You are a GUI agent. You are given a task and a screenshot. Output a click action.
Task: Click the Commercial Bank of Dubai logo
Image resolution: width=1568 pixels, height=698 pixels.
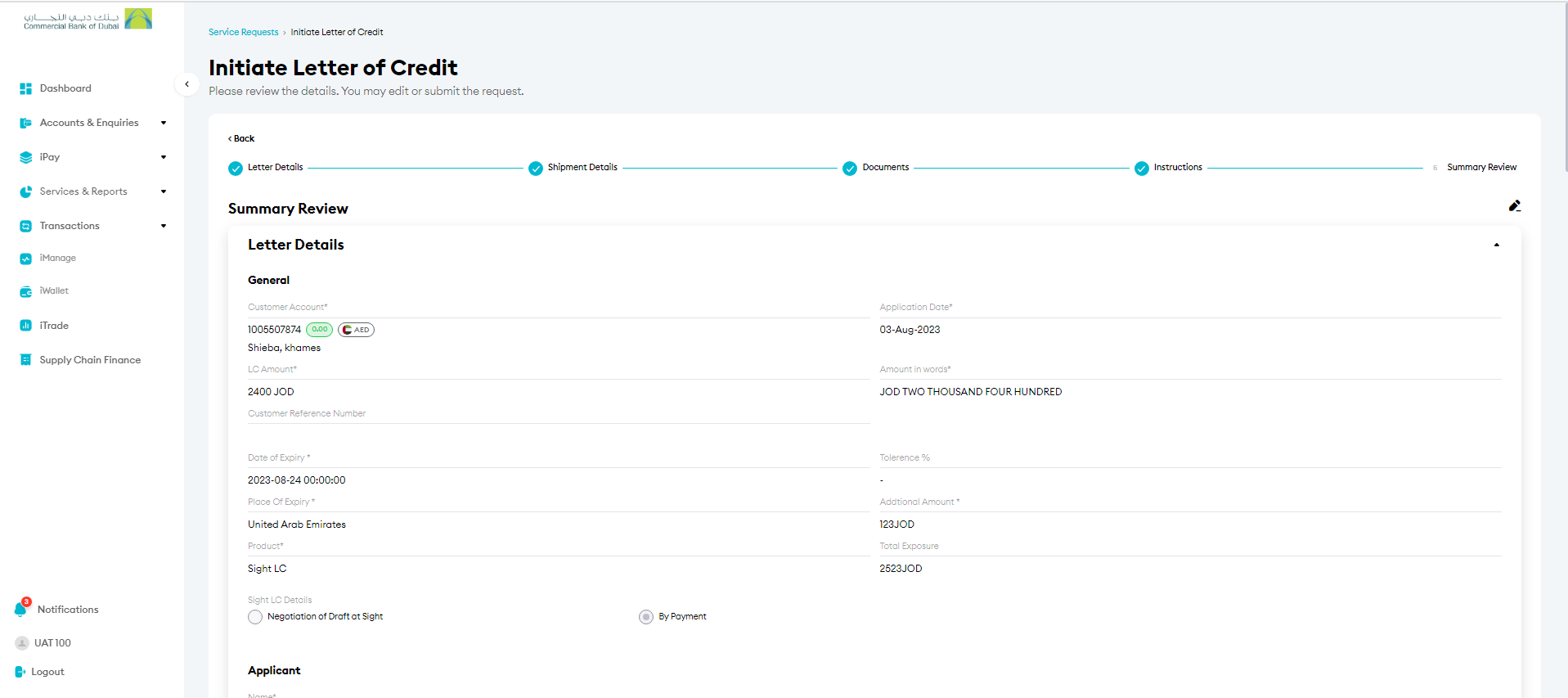pos(88,20)
